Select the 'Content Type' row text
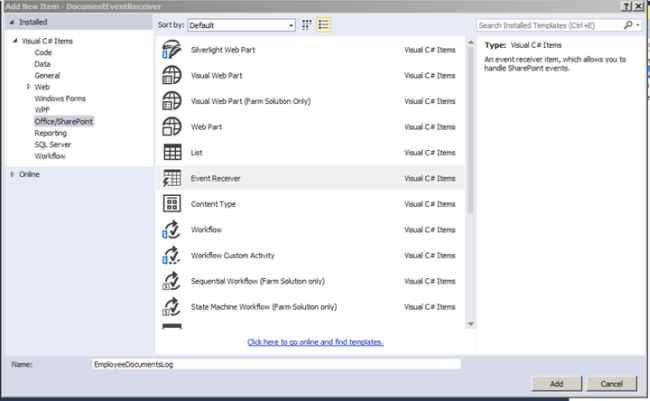Image resolution: width=650 pixels, height=401 pixels. [213, 204]
